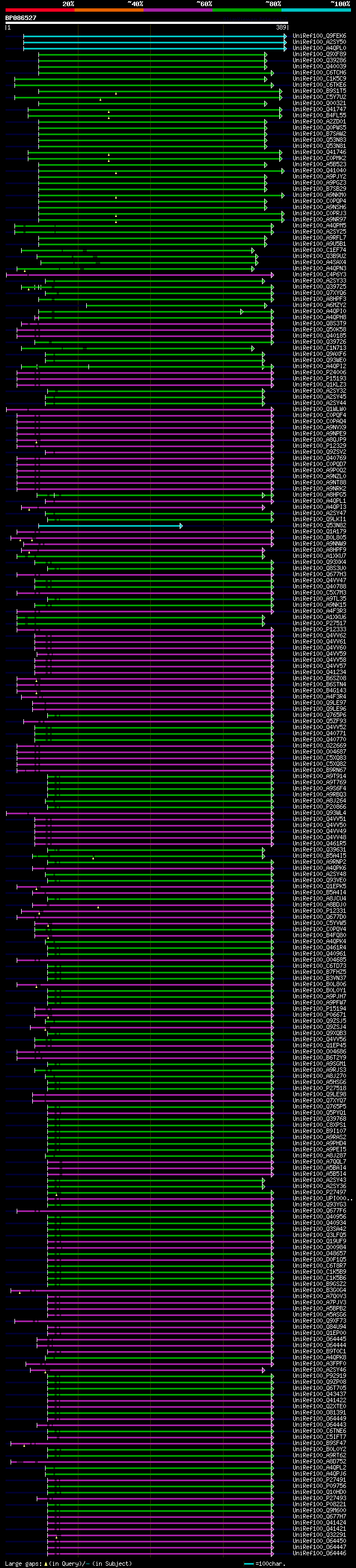Open hit UniRef100_Q9XF89

pyautogui.click(x=319, y=54)
